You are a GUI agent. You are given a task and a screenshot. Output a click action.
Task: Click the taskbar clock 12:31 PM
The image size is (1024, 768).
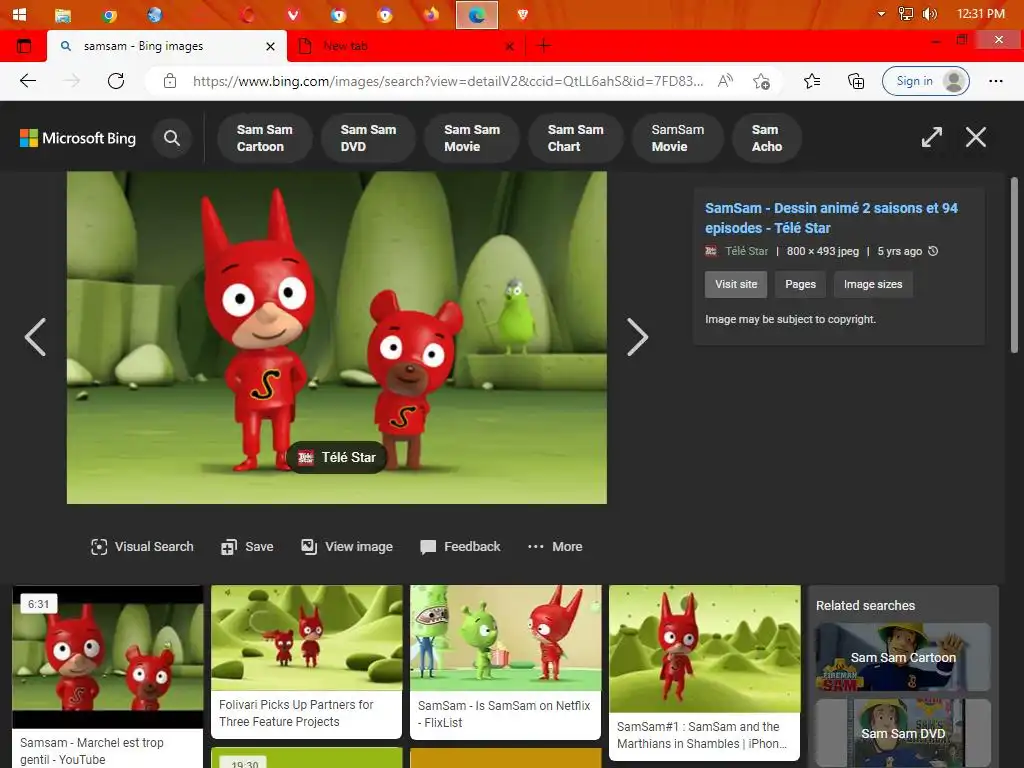tap(980, 14)
